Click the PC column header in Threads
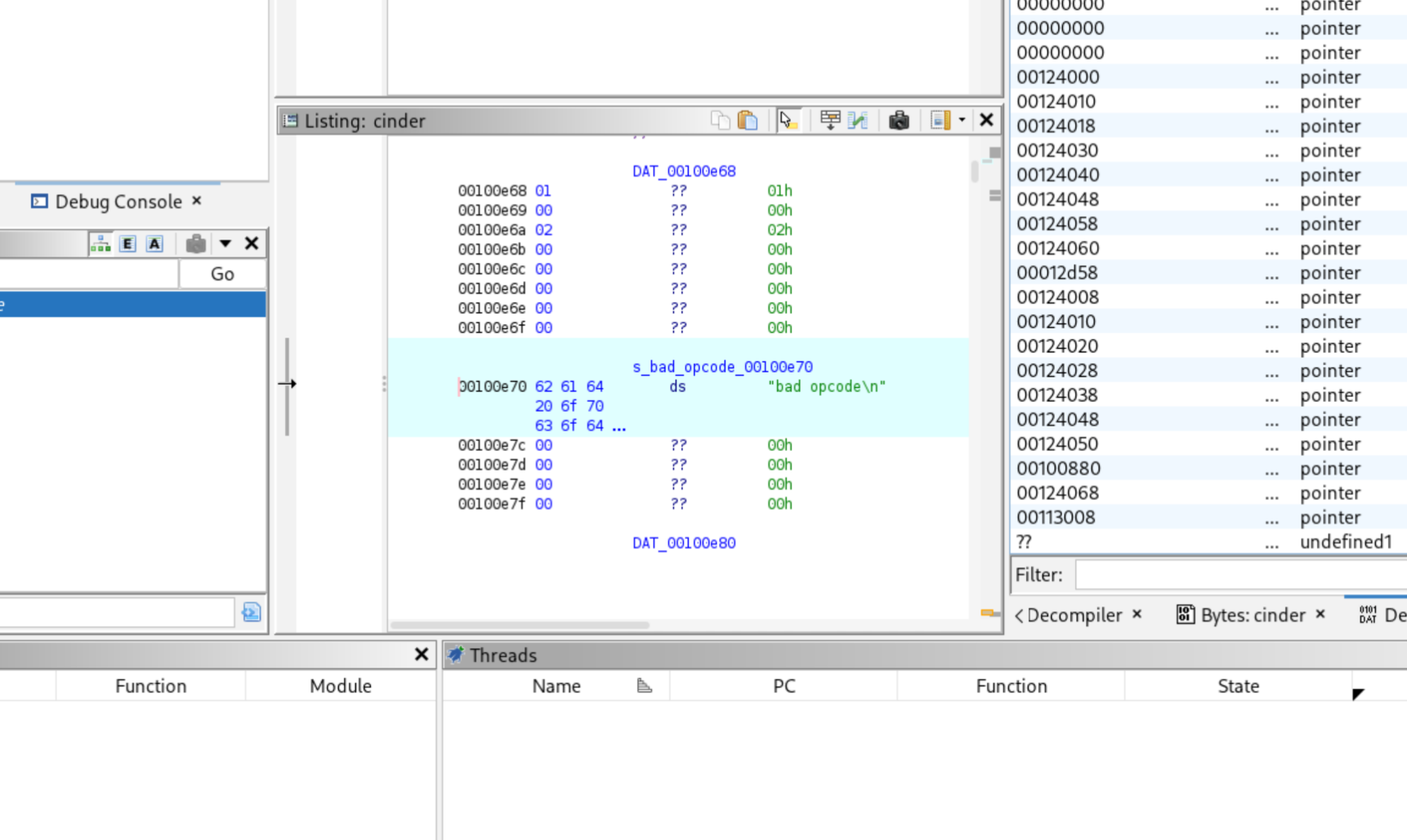The height and width of the screenshot is (840, 1407). coord(784,686)
